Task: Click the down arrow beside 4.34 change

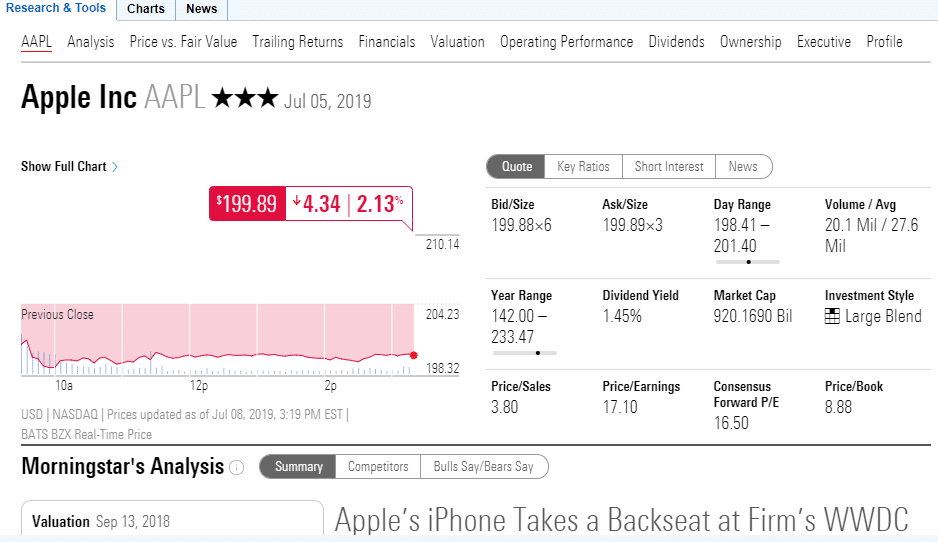Action: coord(296,201)
